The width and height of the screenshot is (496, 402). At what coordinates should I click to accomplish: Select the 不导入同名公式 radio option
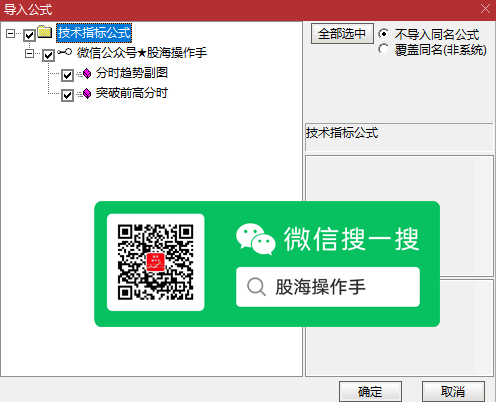383,34
